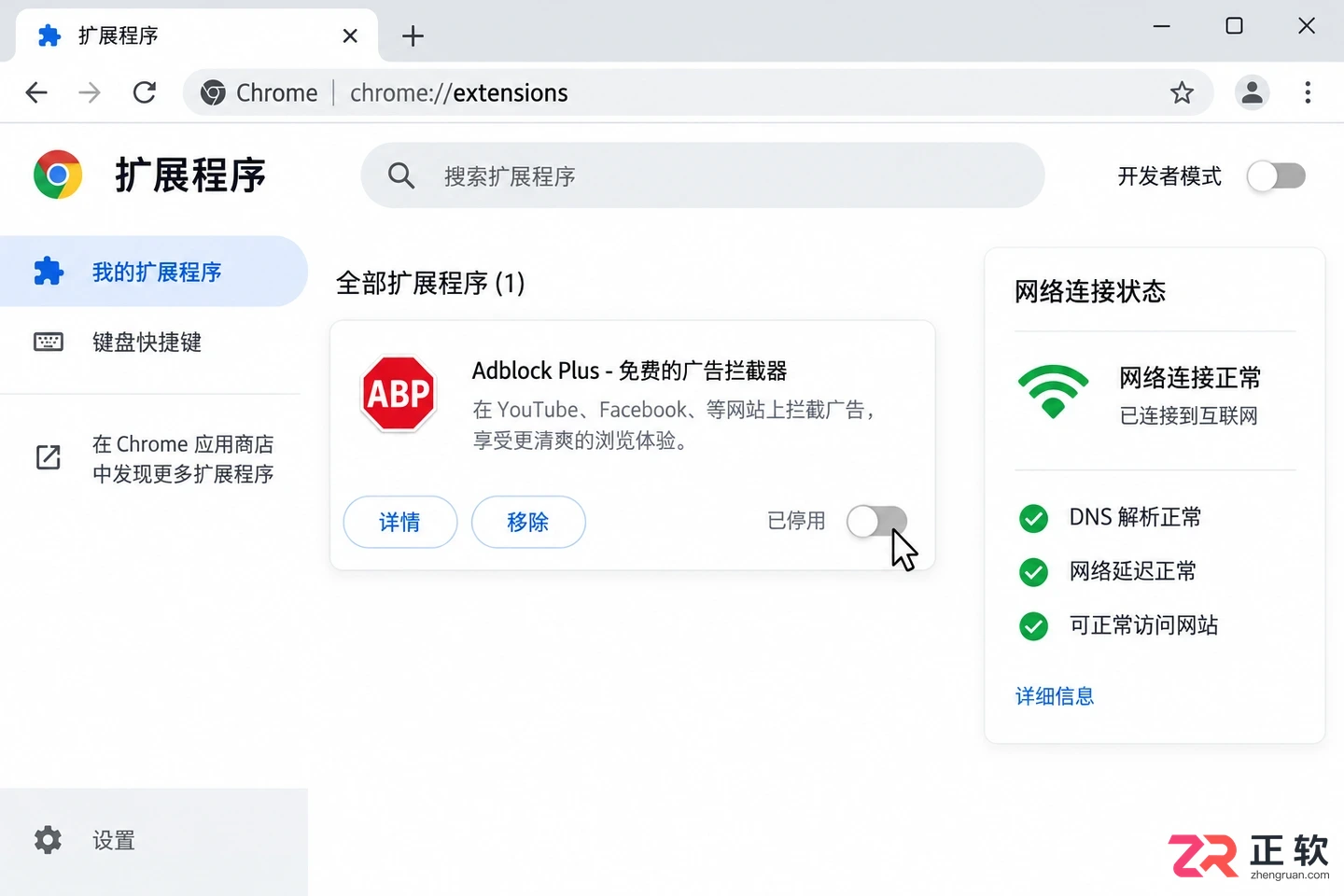This screenshot has width=1344, height=896.
Task: Click 移除 to remove Adblock Plus
Action: click(x=528, y=522)
